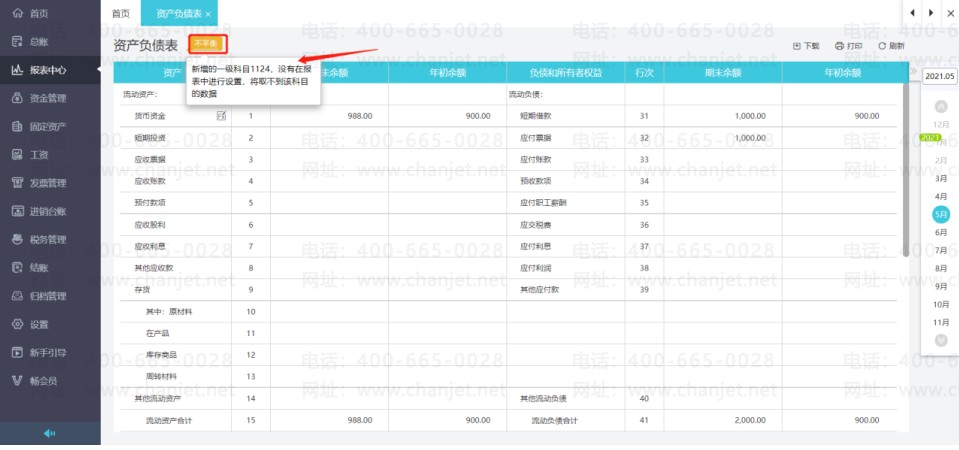959x450 pixels.
Task: Click 2,000.00 in 流动负债合计 row
Action: tap(751, 421)
